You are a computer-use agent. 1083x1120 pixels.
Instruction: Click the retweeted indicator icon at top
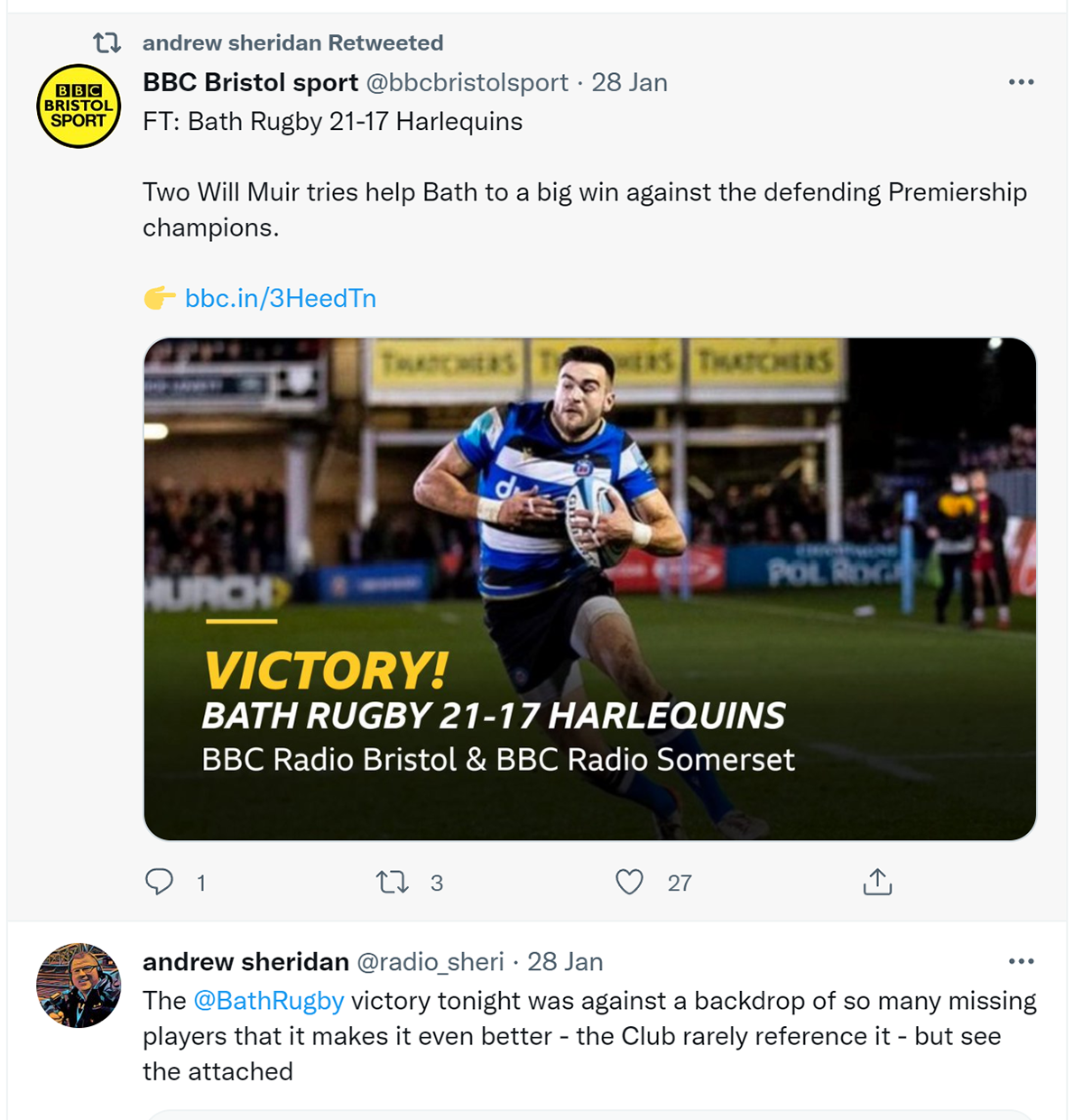tap(107, 42)
